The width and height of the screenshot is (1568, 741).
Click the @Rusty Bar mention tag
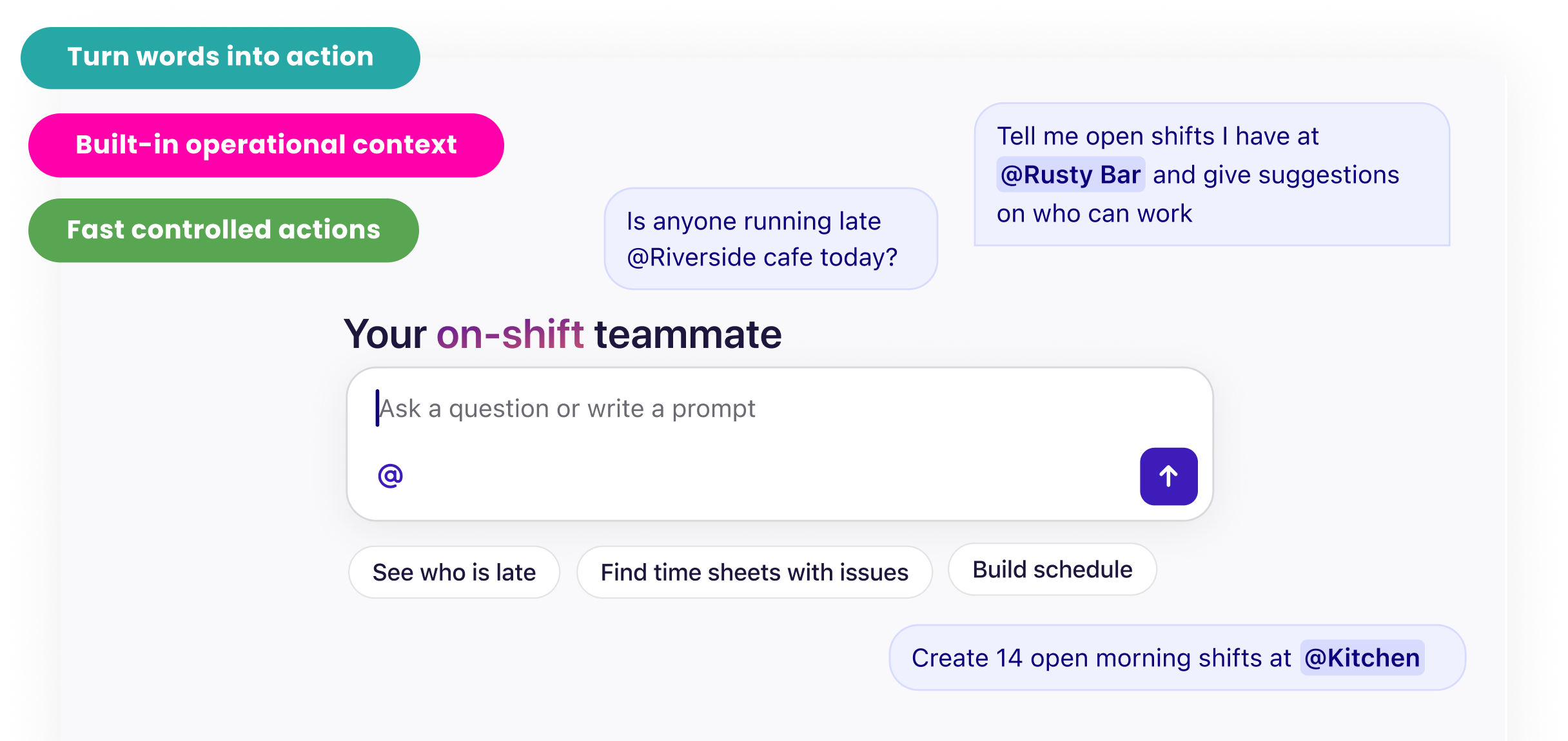tap(1070, 175)
